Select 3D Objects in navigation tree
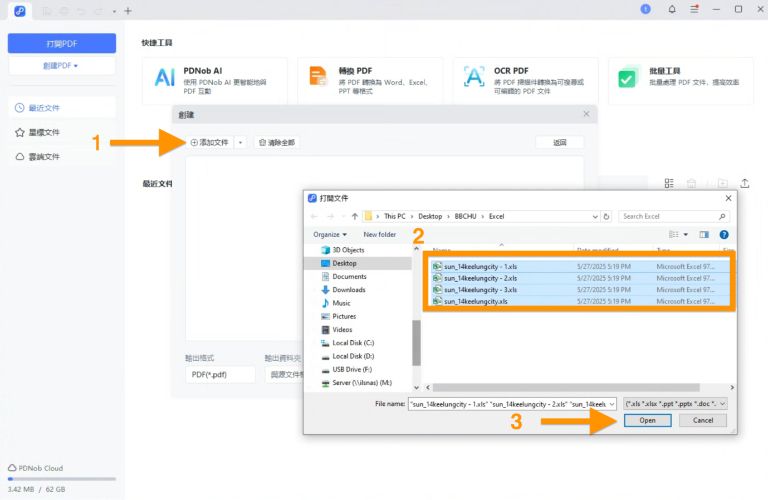 pyautogui.click(x=348, y=250)
